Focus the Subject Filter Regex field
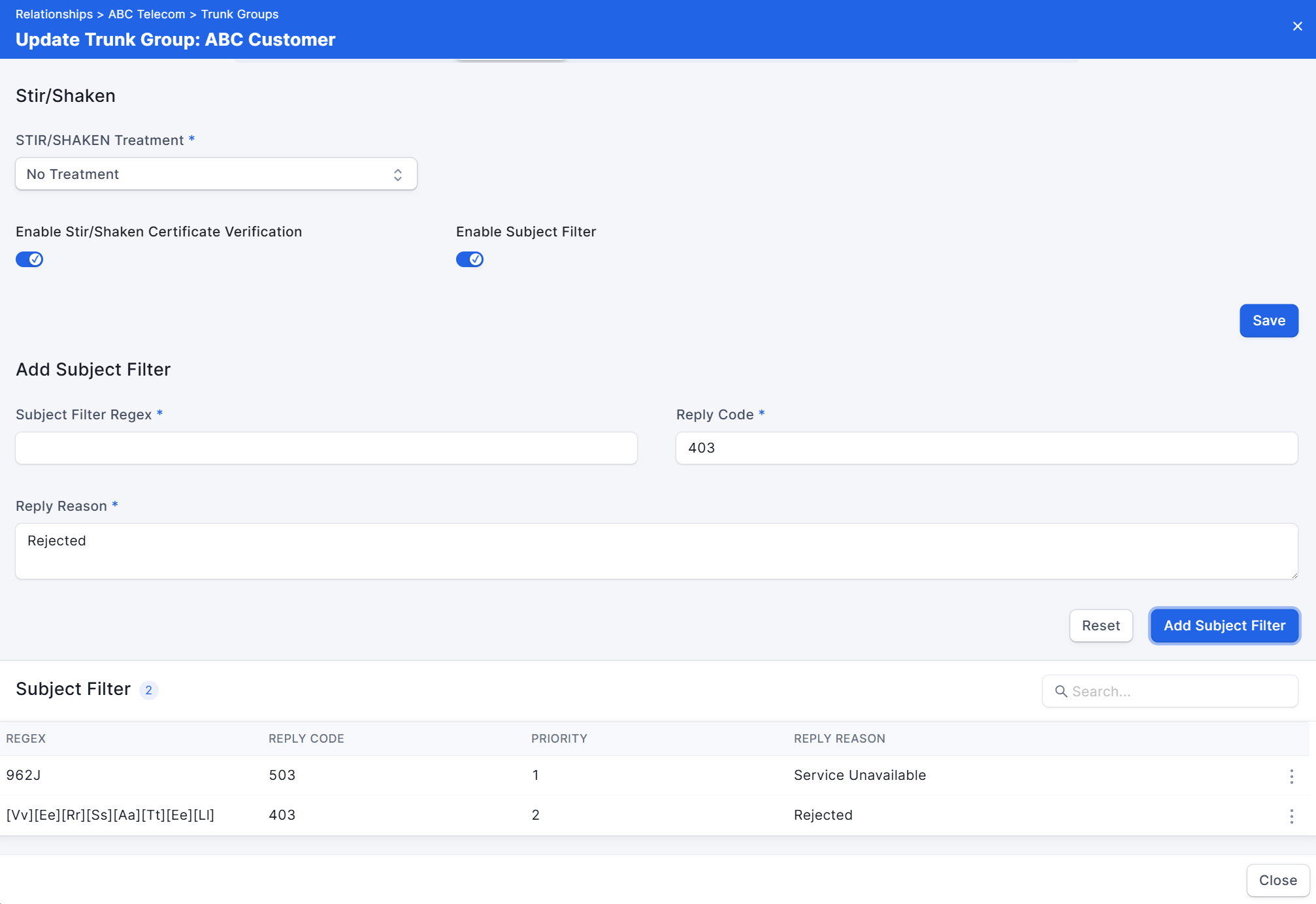The image size is (1316, 904). click(x=326, y=448)
